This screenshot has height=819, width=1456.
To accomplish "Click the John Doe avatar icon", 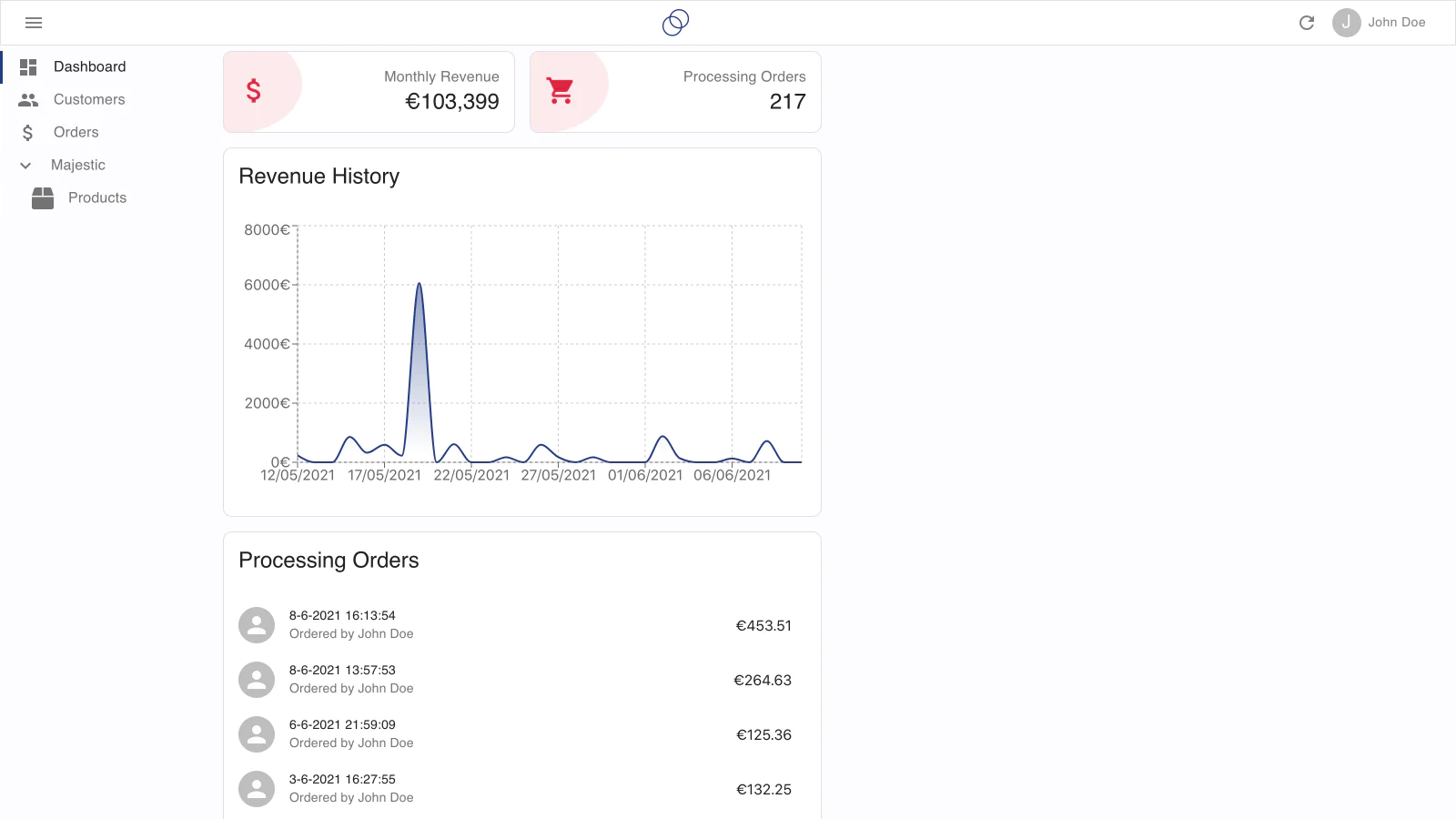I will point(1346,23).
